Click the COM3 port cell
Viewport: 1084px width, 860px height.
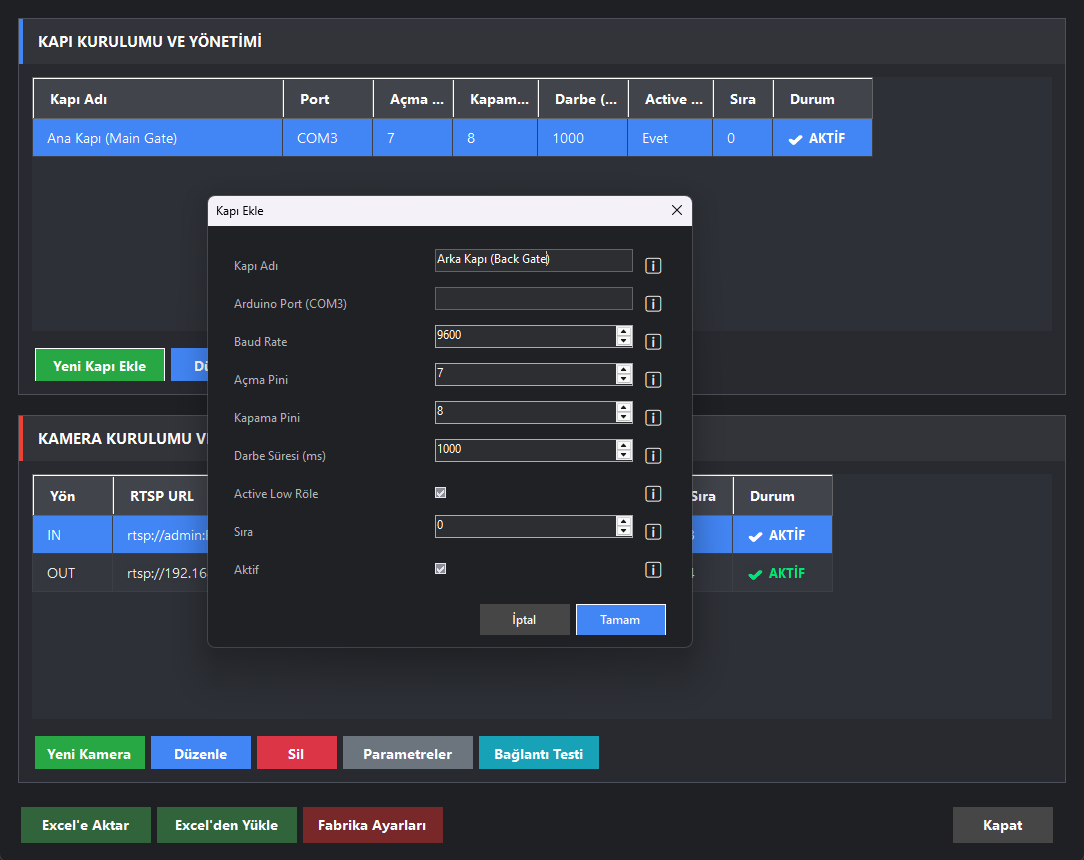coord(328,138)
